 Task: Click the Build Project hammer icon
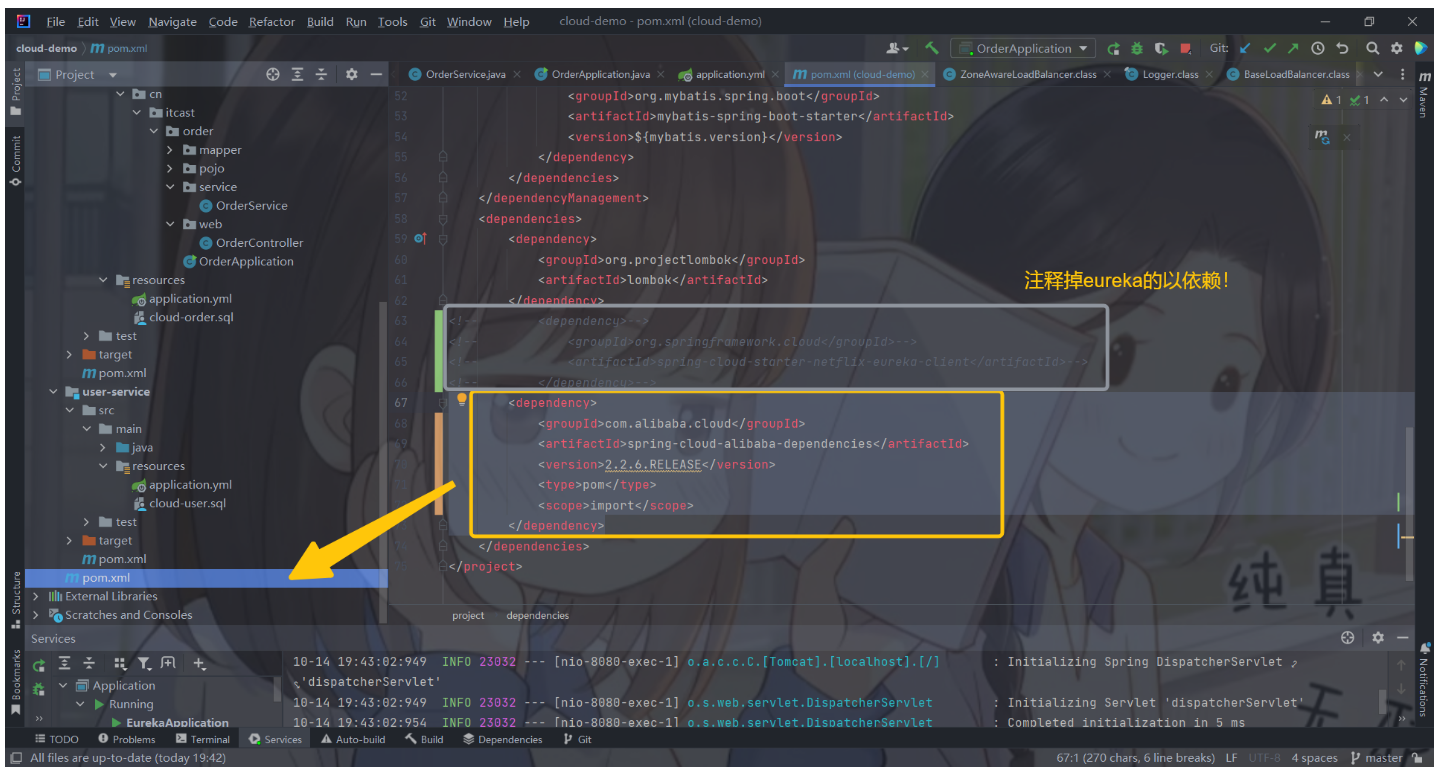pos(931,48)
